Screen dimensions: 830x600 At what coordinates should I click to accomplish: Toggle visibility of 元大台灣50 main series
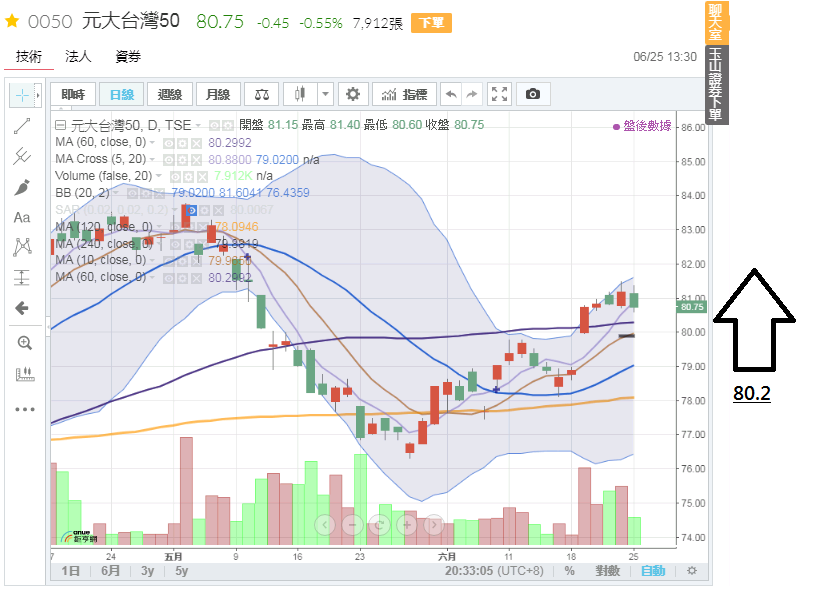(x=214, y=126)
